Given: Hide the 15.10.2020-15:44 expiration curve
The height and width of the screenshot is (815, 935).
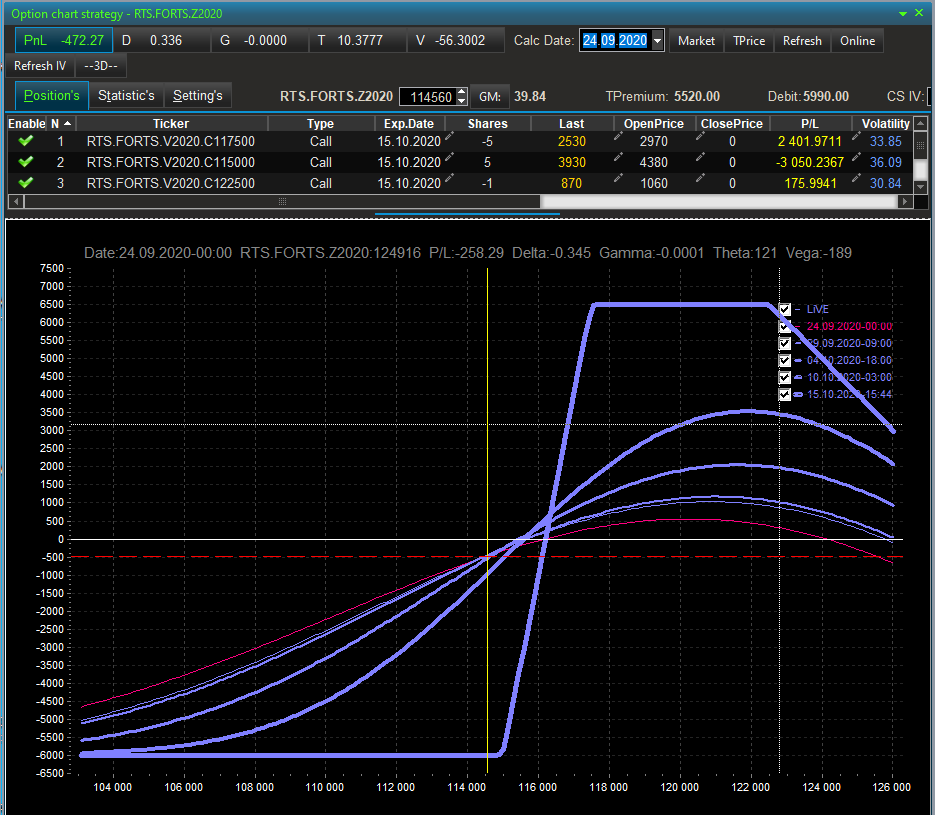Looking at the screenshot, I should tap(785, 394).
